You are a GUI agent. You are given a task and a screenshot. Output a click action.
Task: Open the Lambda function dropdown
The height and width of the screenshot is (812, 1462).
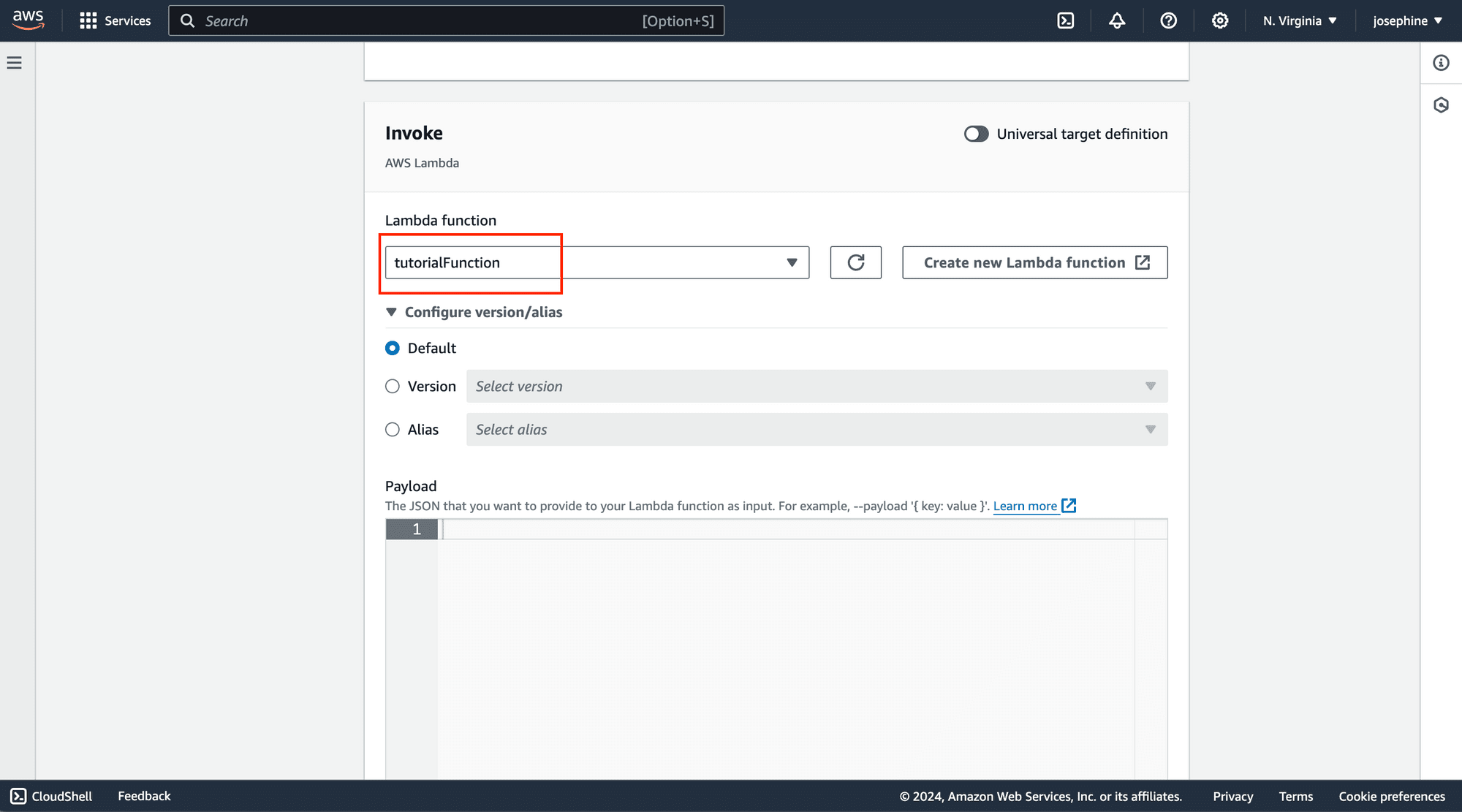[597, 262]
